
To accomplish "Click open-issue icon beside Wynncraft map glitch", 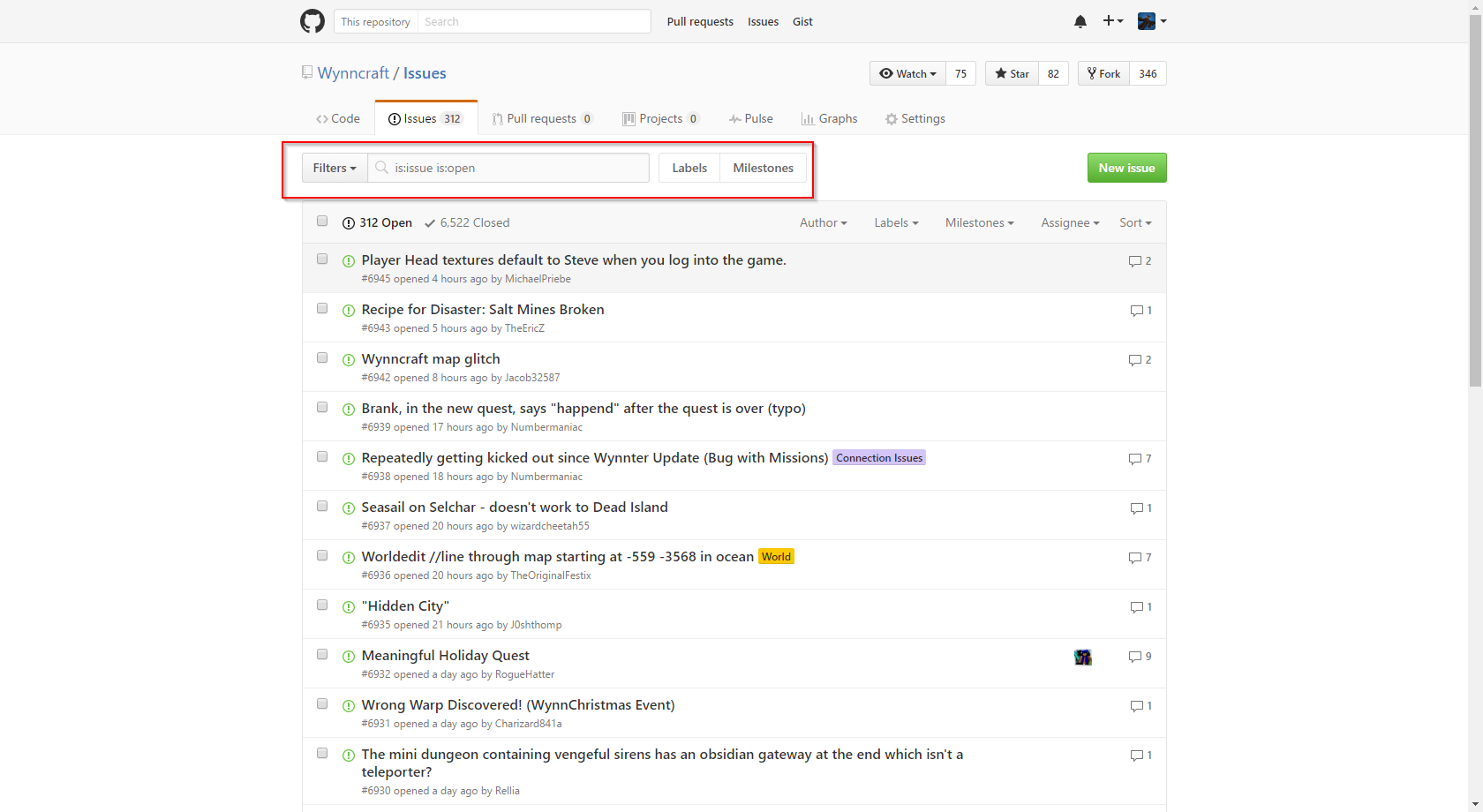I will 349,360.
